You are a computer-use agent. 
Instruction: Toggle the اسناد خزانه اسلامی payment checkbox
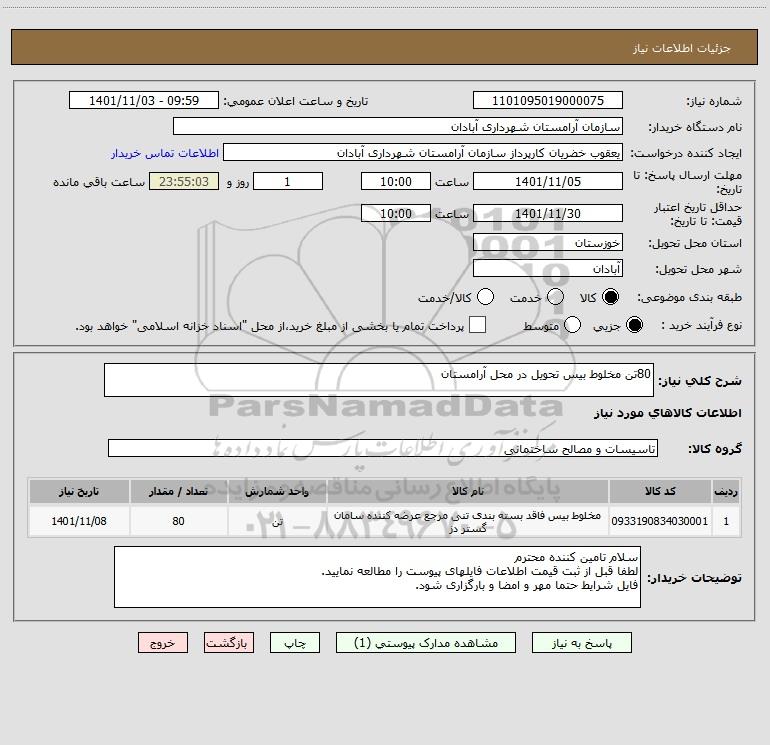(477, 325)
